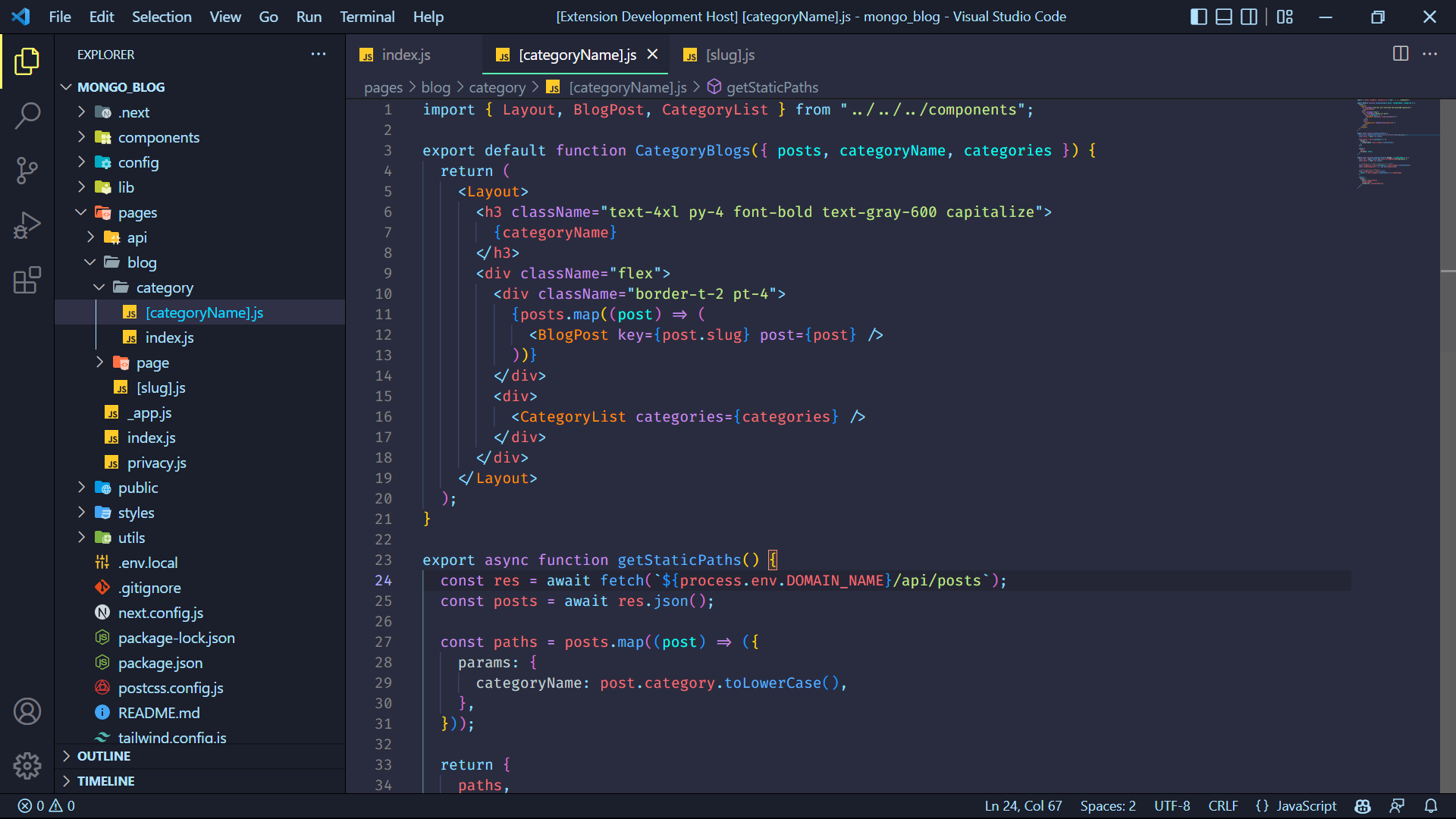Open the Run and Debug view
This screenshot has width=1456, height=819.
pyautogui.click(x=27, y=225)
